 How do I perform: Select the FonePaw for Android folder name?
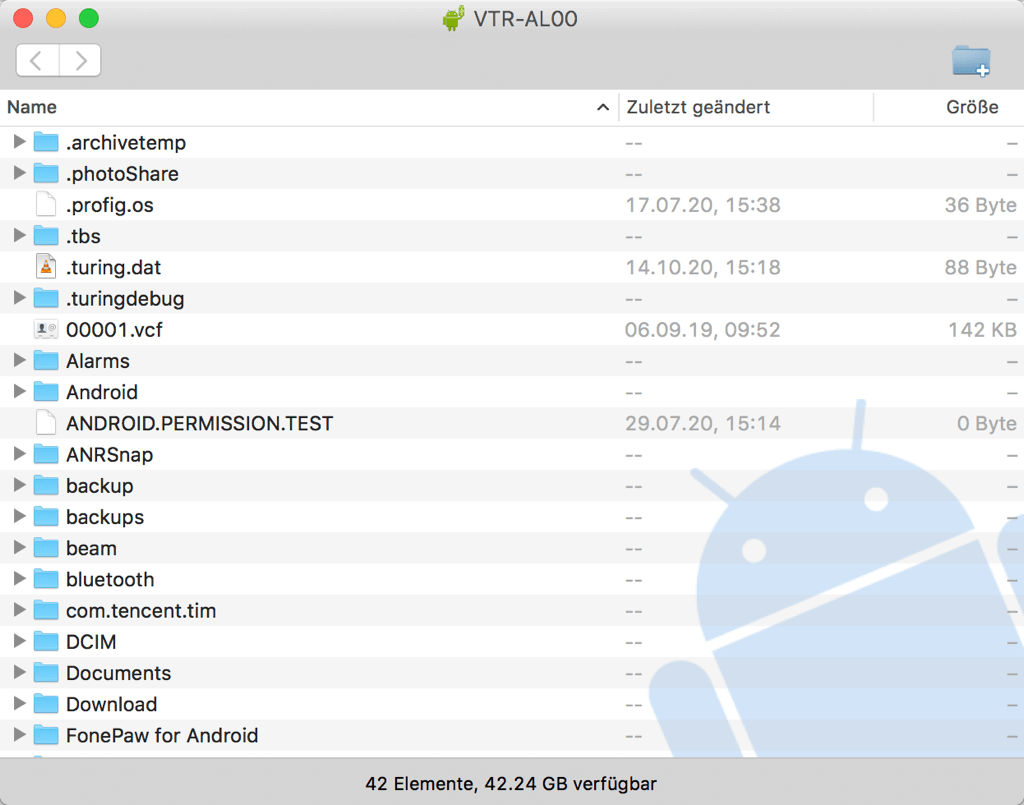tap(162, 735)
